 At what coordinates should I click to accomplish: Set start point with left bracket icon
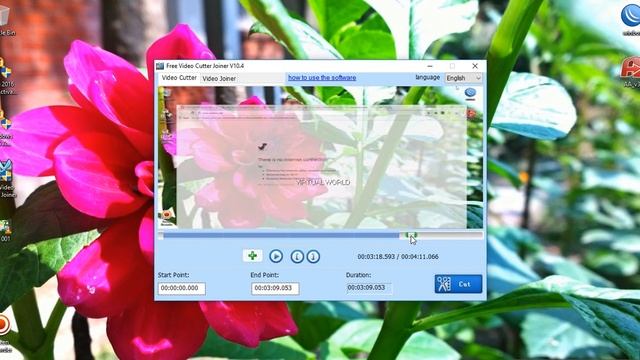297,256
